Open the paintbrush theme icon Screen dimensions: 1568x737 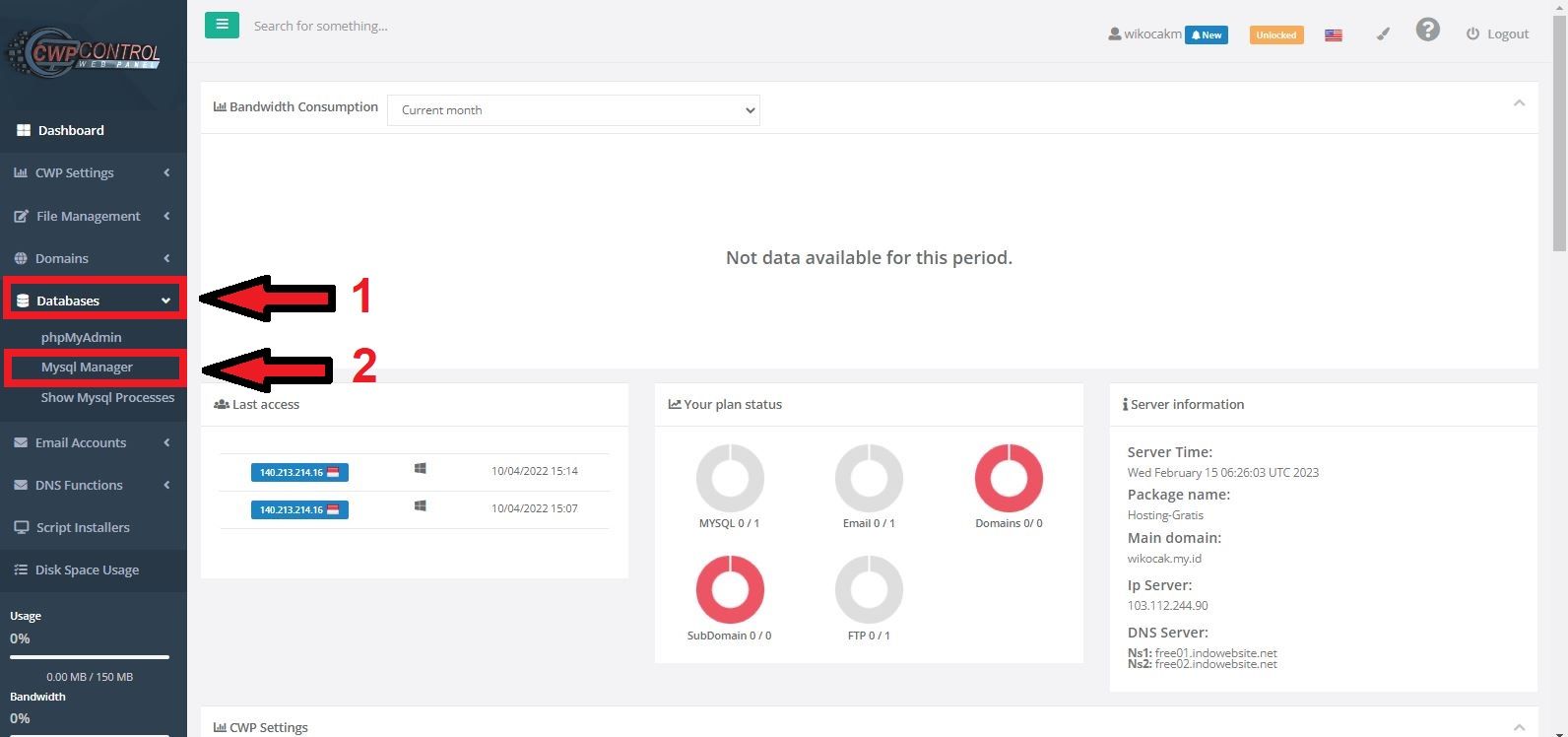point(1383,33)
